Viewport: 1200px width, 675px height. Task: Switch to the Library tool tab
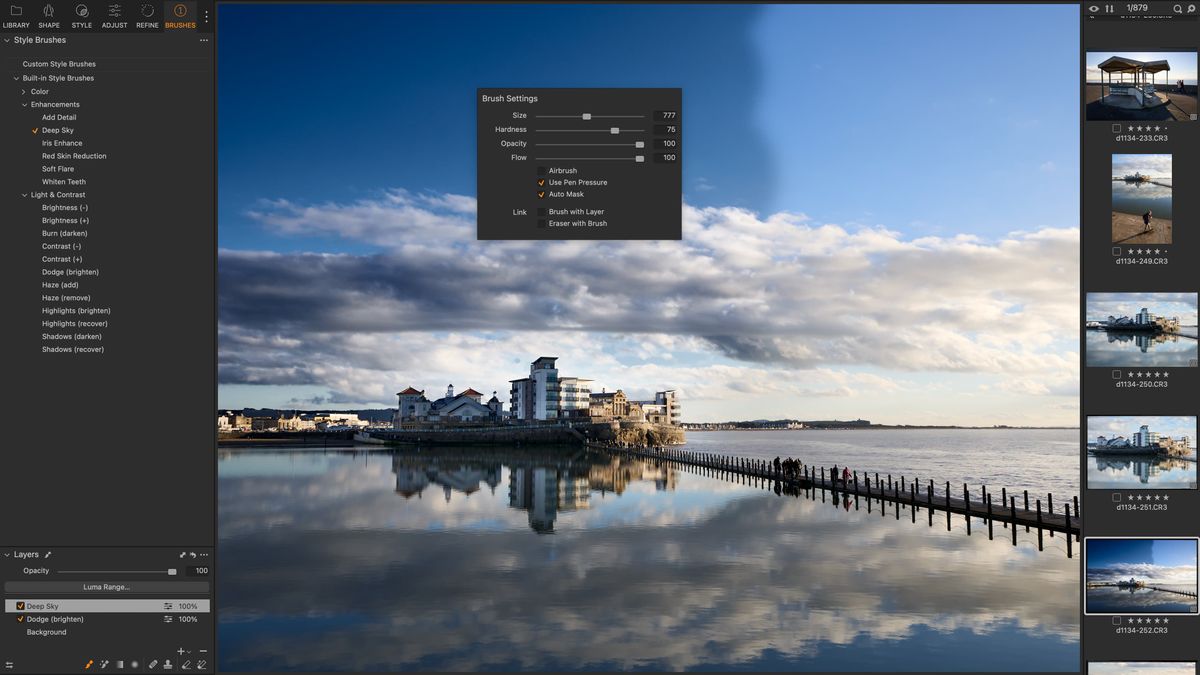[x=16, y=15]
